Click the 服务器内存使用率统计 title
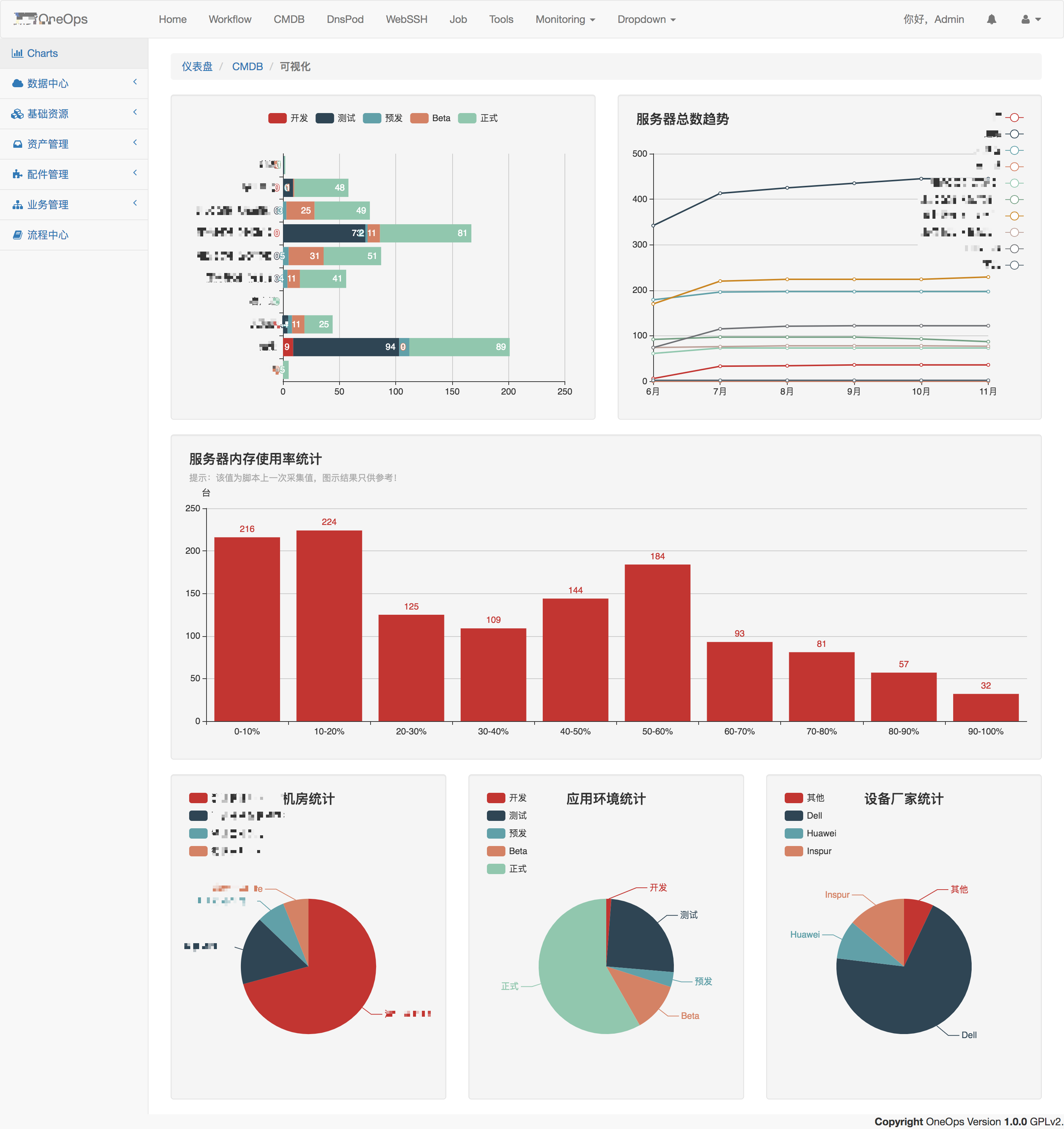Image resolution: width=1064 pixels, height=1129 pixels. [256, 459]
